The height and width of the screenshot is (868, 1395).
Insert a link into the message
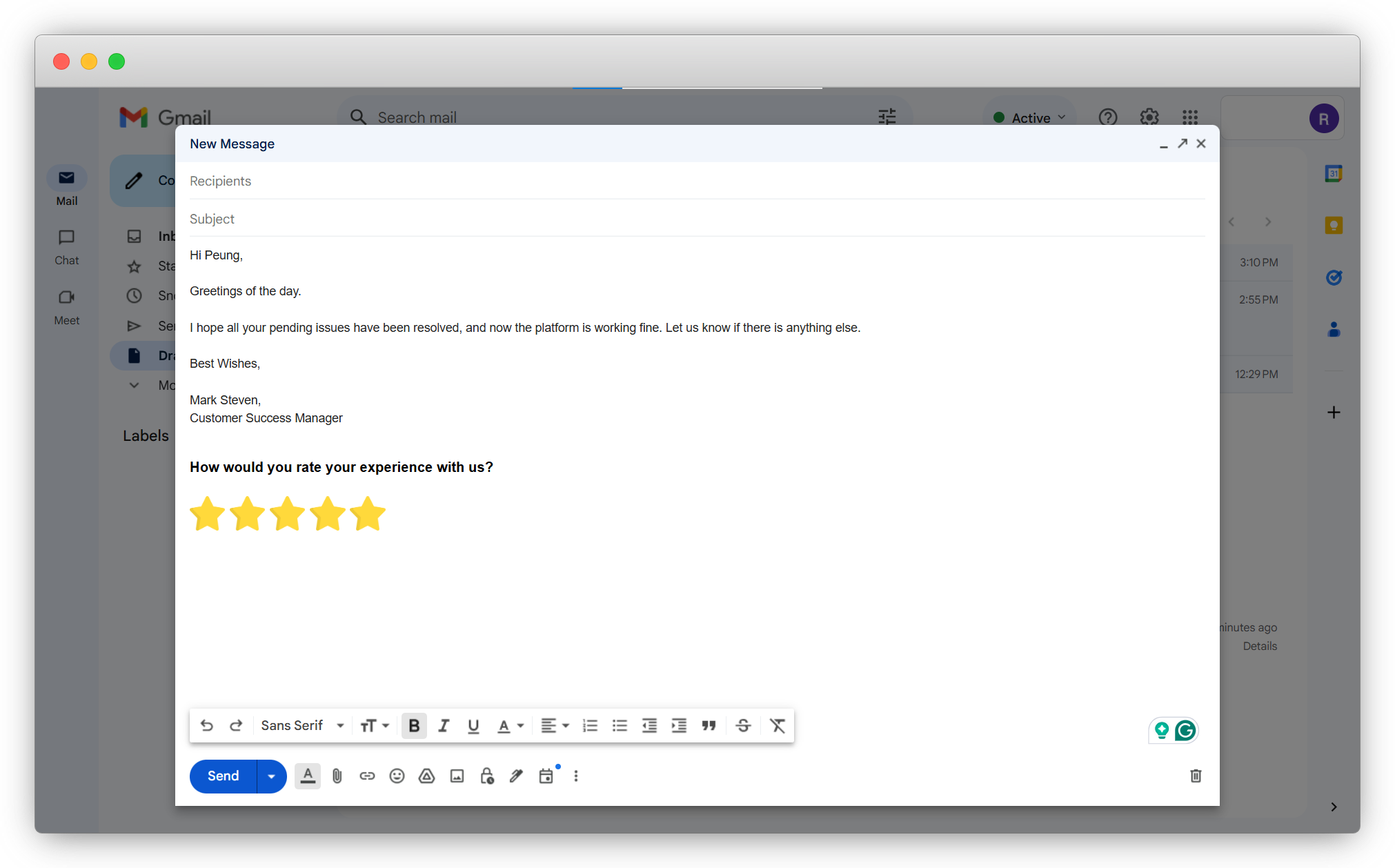[x=367, y=776]
